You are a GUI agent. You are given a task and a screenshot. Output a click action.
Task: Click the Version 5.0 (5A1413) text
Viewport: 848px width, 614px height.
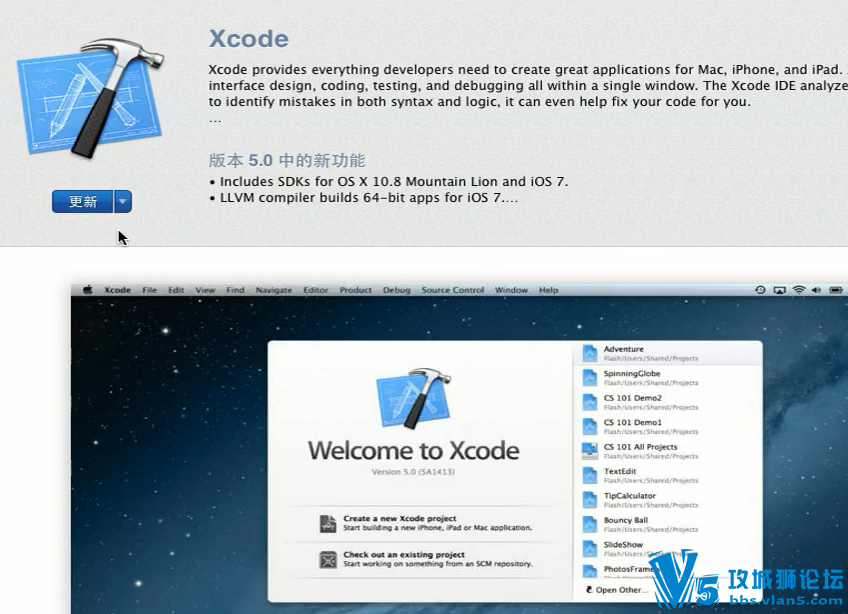(413, 472)
